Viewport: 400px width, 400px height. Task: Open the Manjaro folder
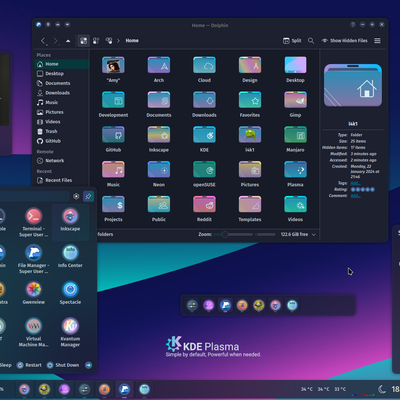coord(295,139)
